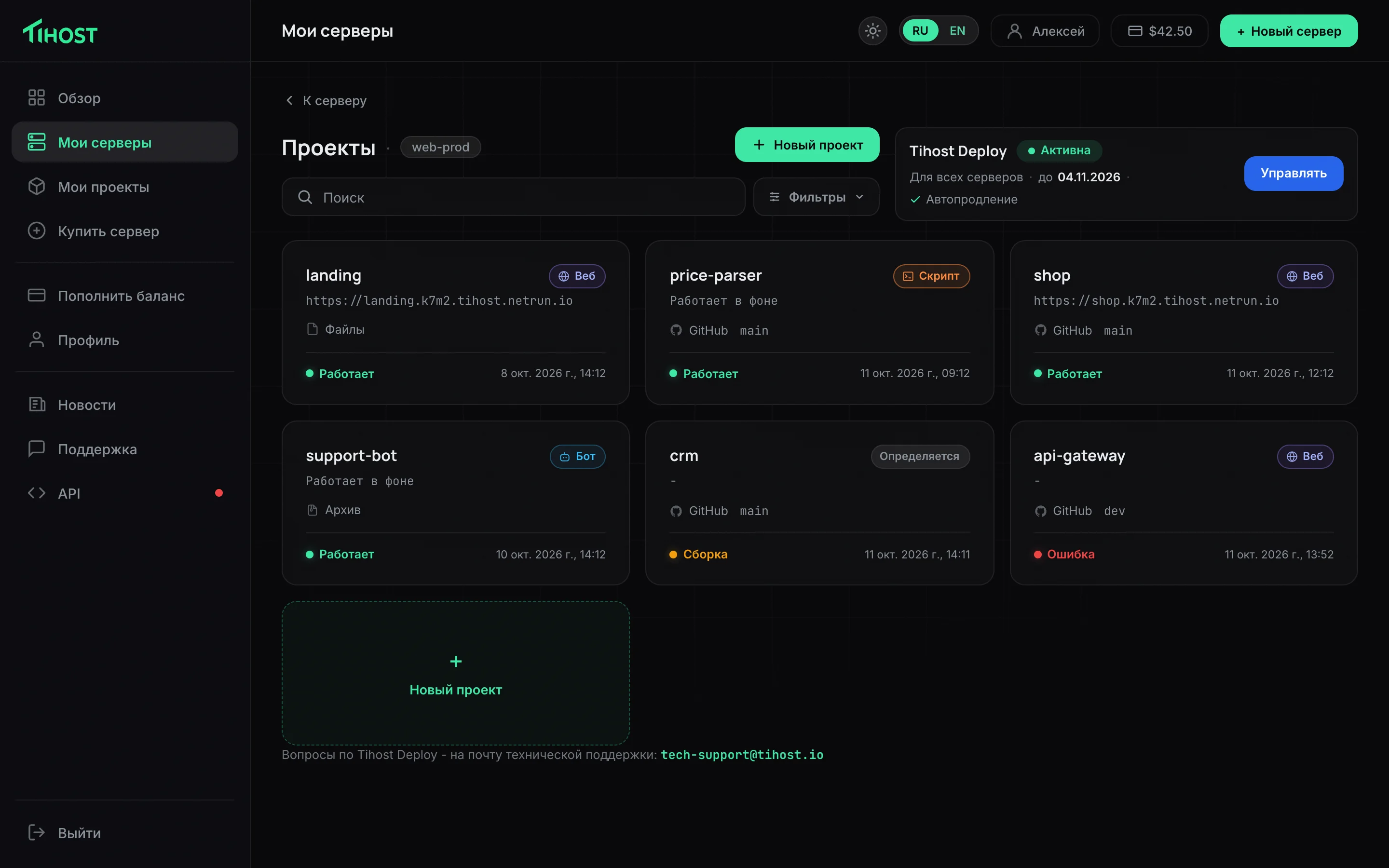Click the Поддержка chat bubble icon
The height and width of the screenshot is (868, 1389).
pos(37,448)
